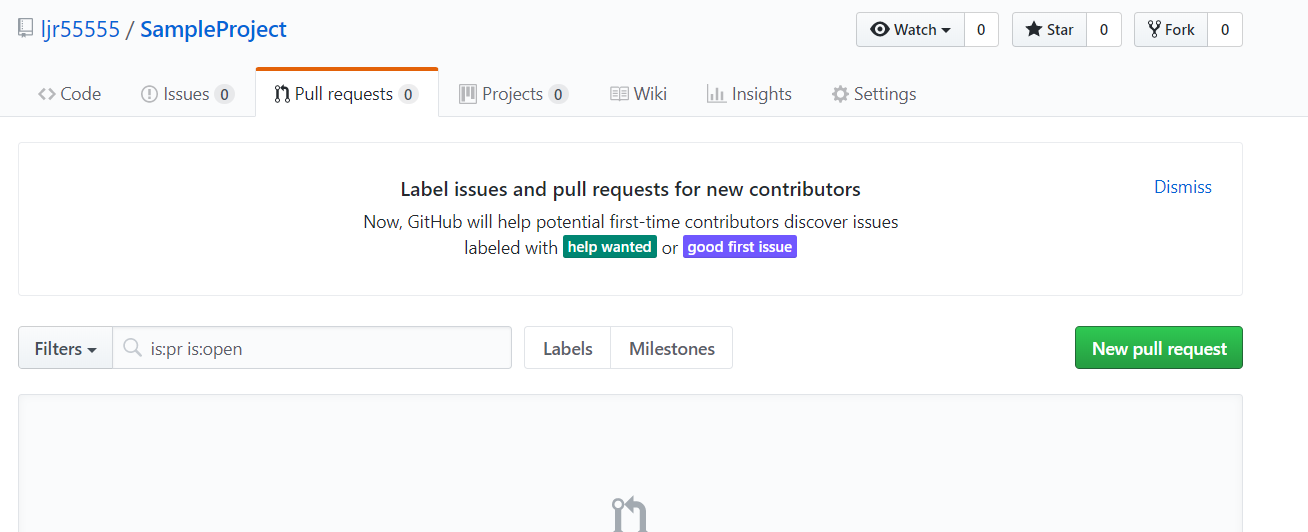1308x532 pixels.
Task: Switch to the Pull requests tab
Action: pyautogui.click(x=347, y=94)
